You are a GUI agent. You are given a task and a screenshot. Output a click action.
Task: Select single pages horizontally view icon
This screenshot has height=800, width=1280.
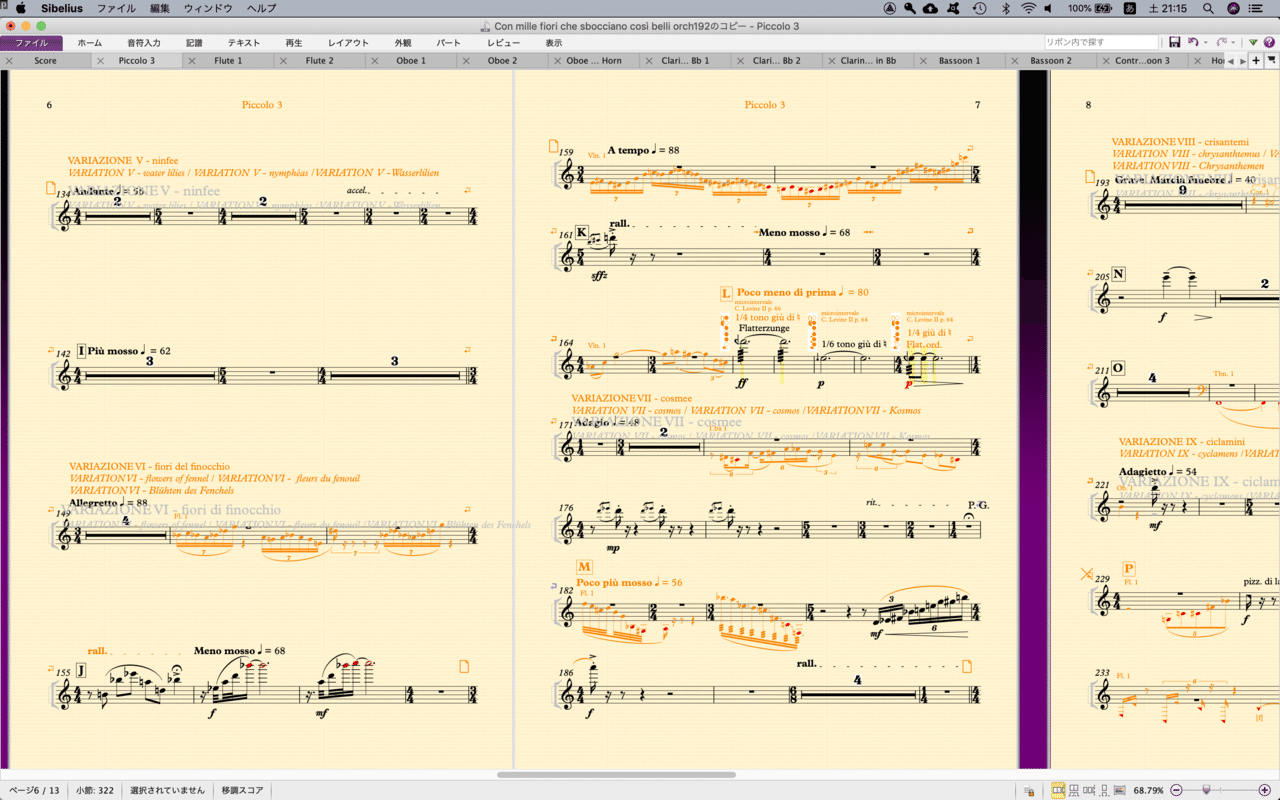(x=1088, y=790)
